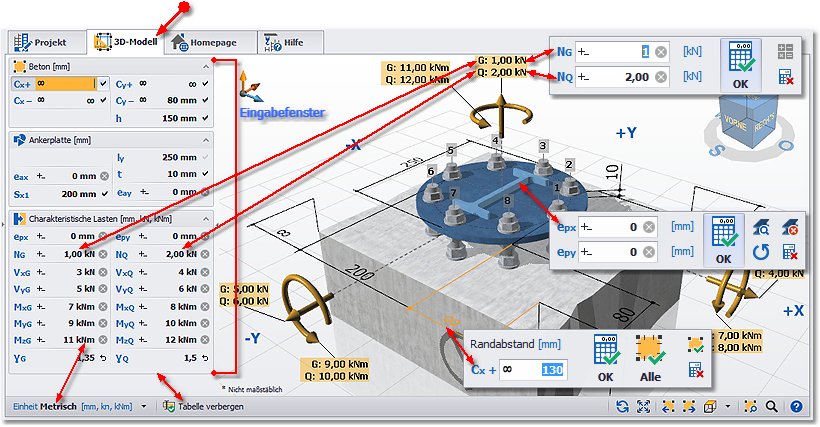Switch to the Projekt tab

coord(47,42)
